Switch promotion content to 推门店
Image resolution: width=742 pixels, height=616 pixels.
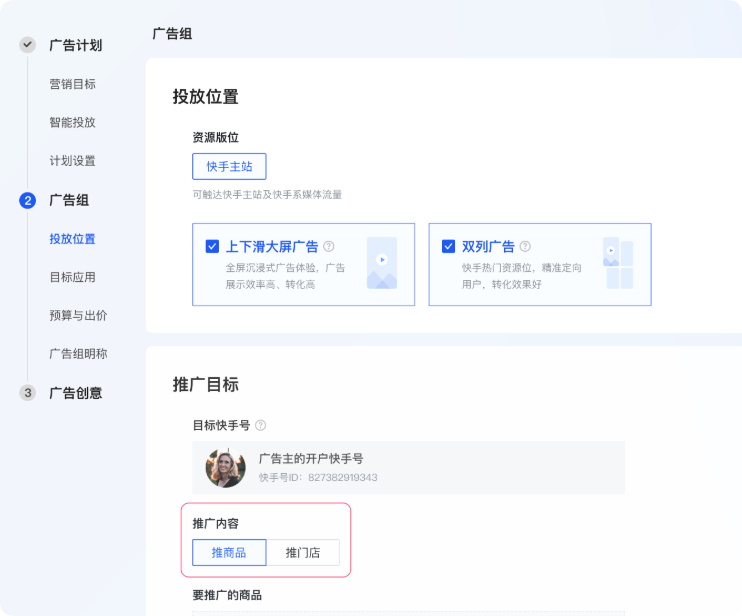303,553
